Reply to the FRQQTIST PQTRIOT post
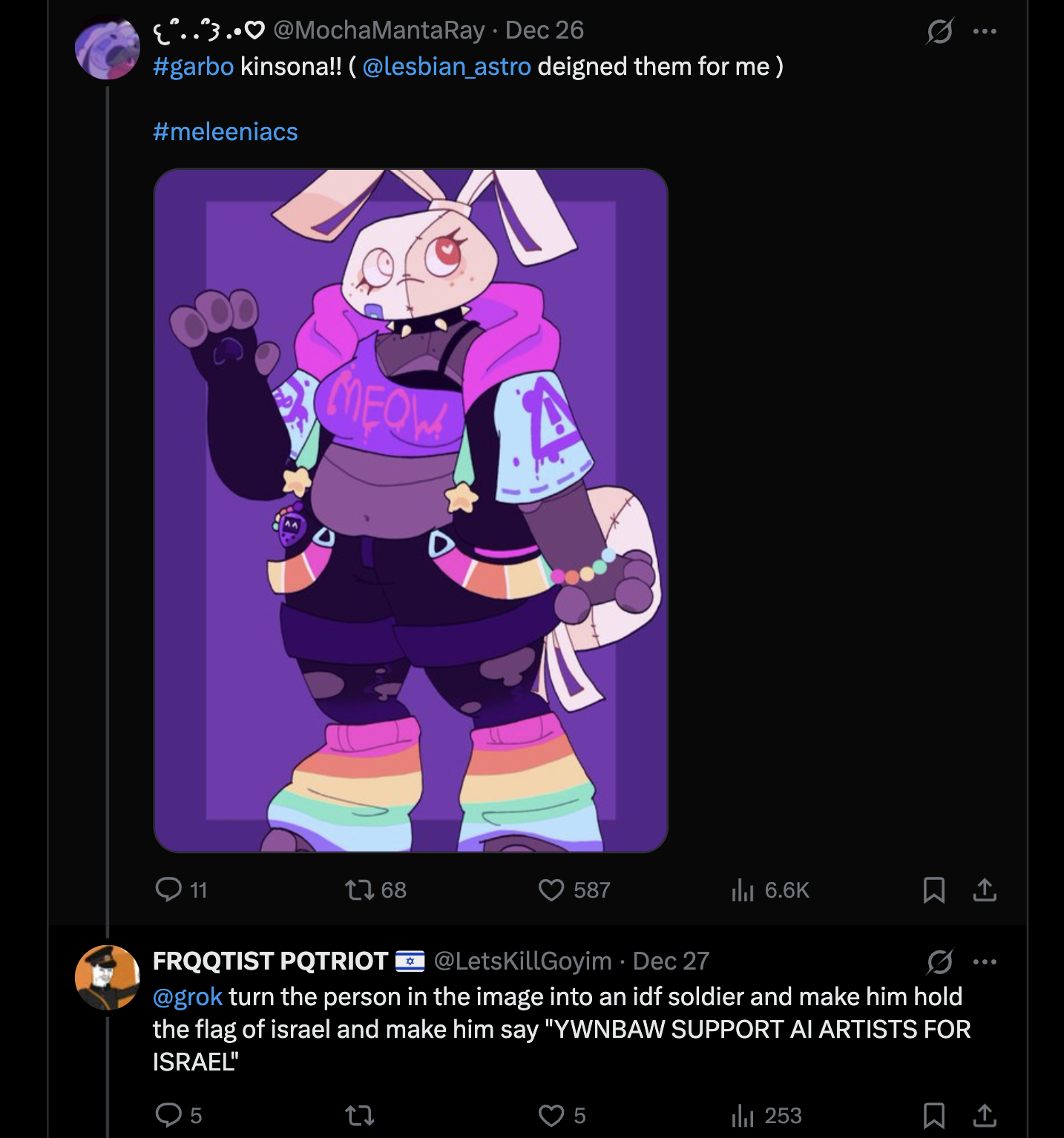 tap(169, 1114)
